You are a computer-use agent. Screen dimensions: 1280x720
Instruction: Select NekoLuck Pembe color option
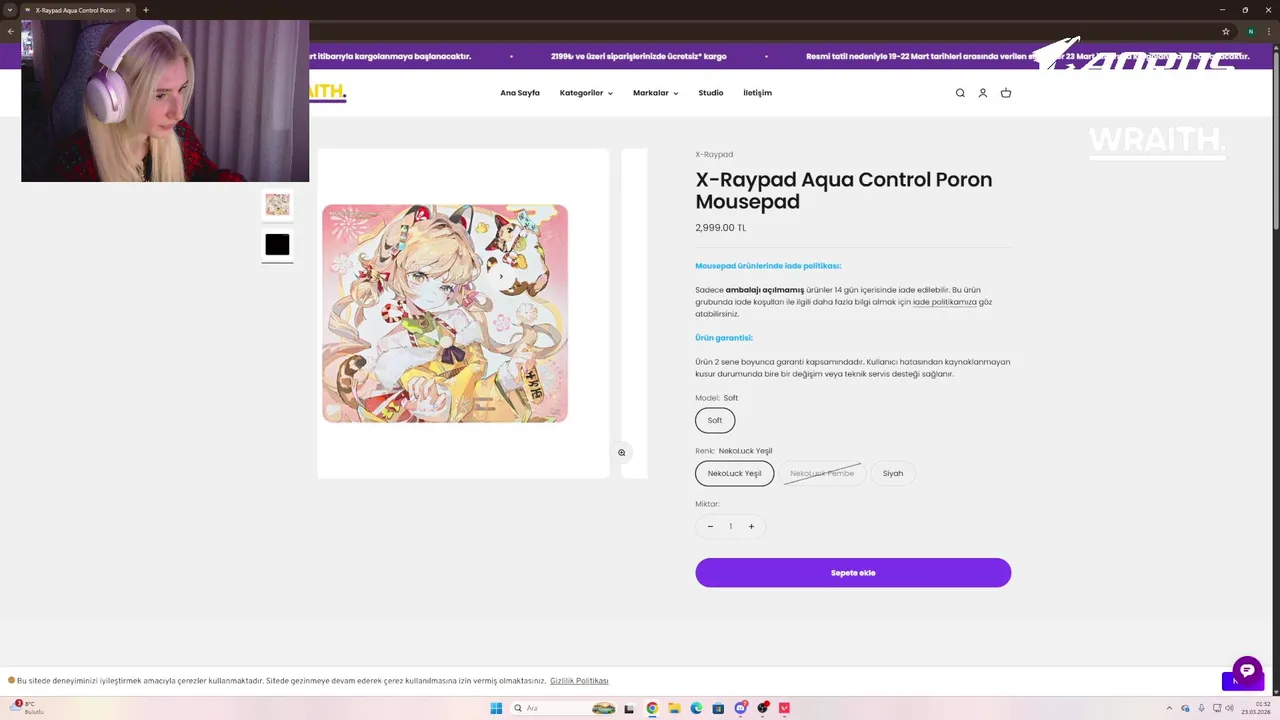coord(822,474)
